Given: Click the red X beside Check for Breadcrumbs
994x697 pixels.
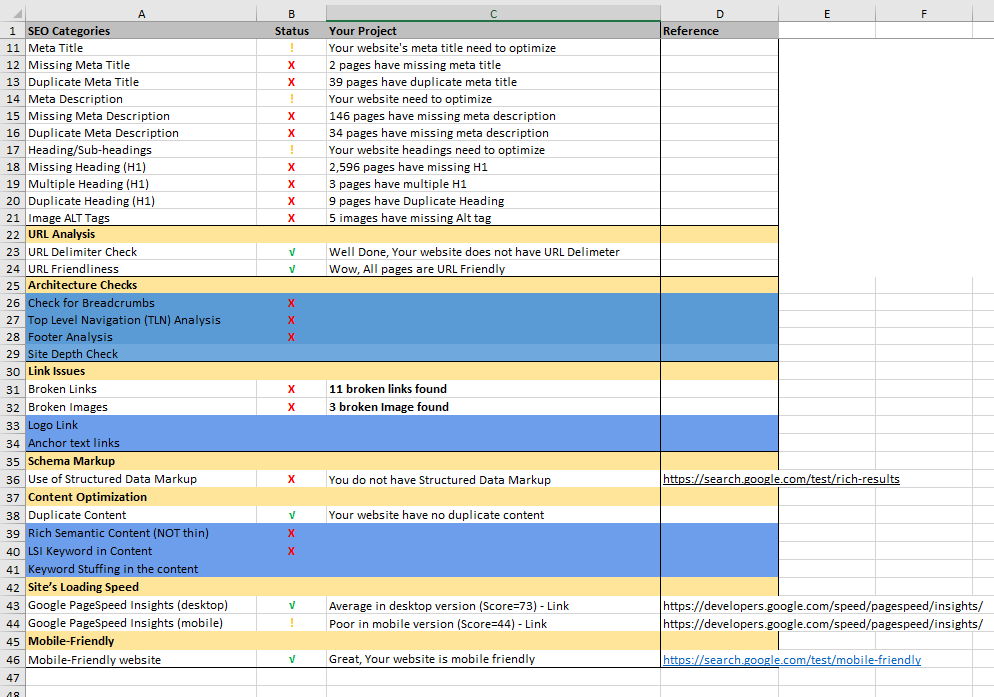Looking at the screenshot, I should click(x=291, y=303).
